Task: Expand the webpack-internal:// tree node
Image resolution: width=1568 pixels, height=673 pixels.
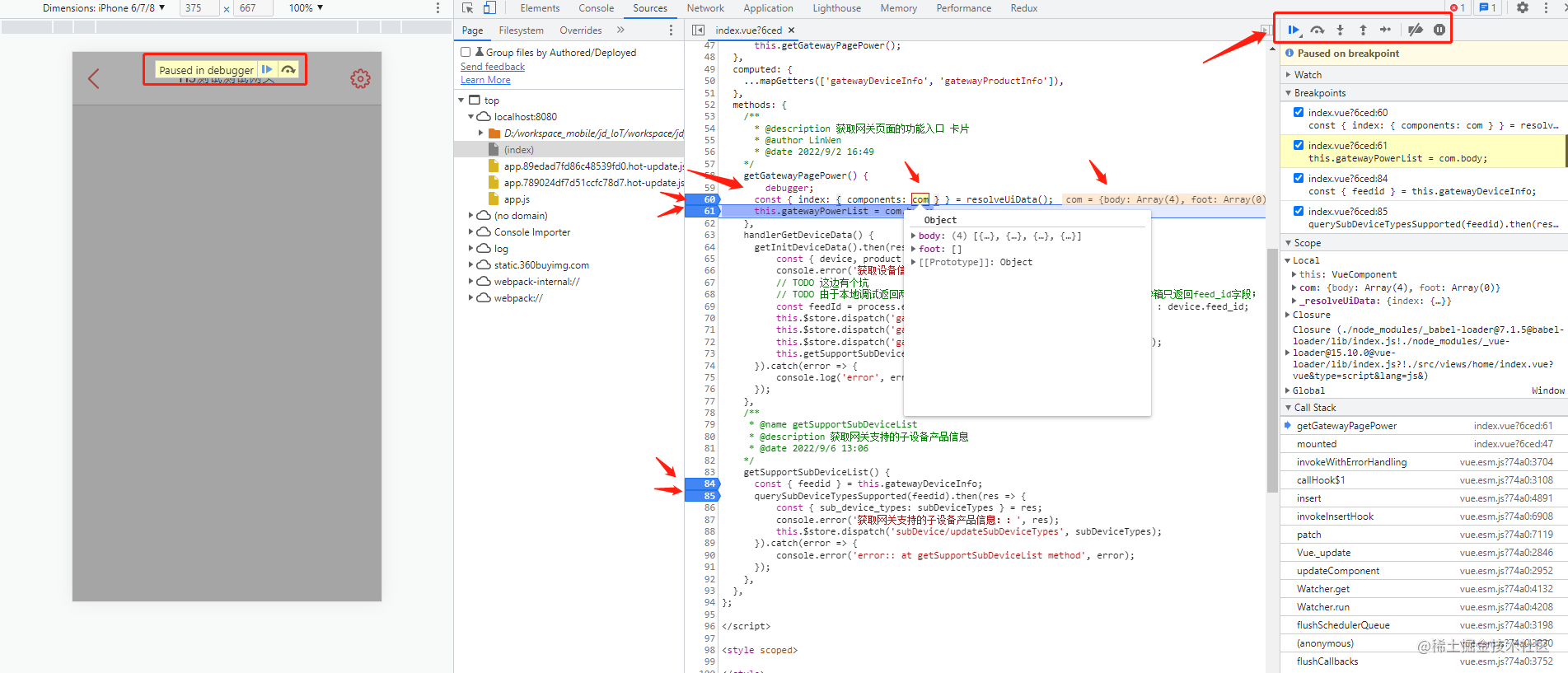Action: (471, 282)
